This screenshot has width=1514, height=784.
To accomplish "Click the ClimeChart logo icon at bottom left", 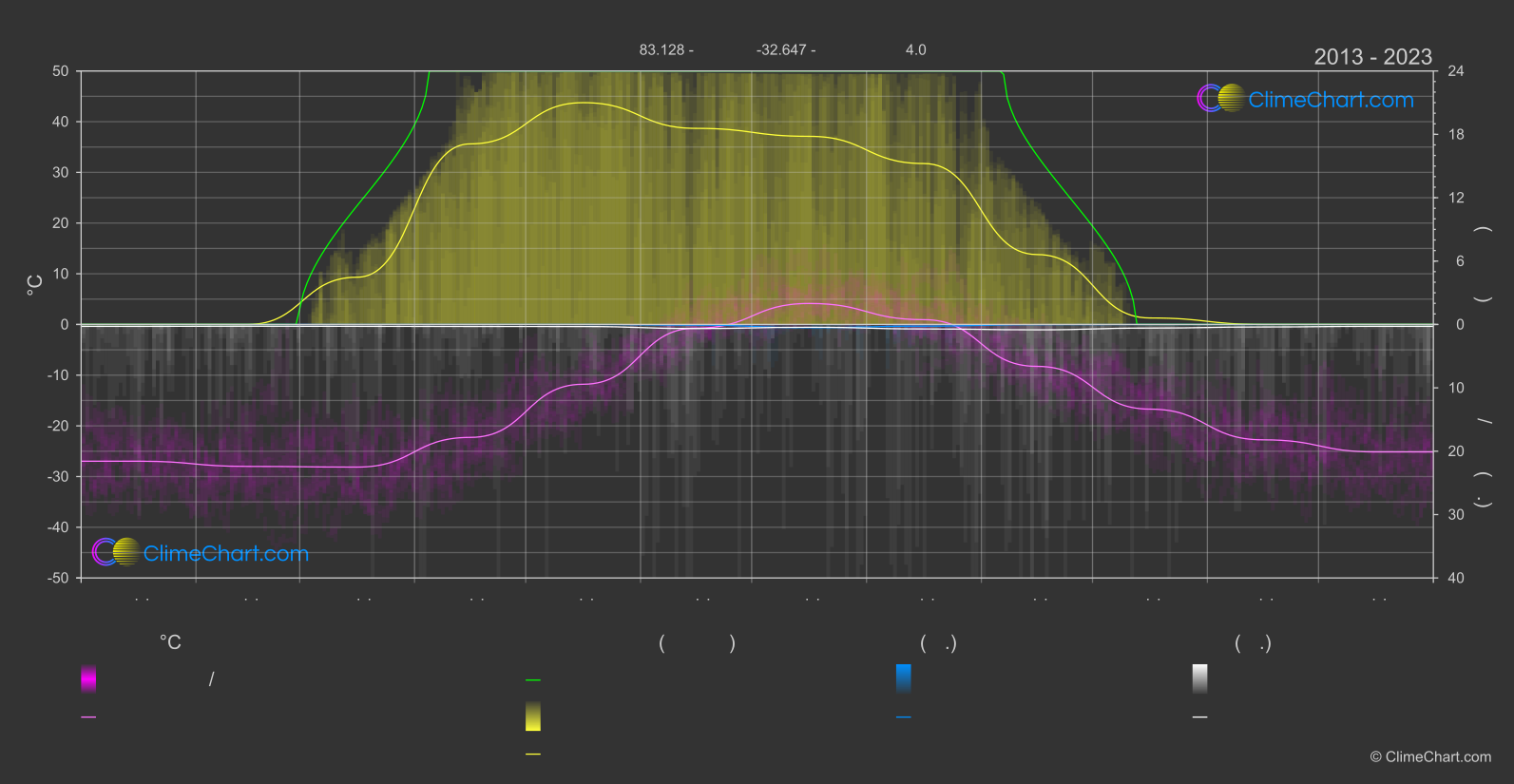I will point(116,552).
